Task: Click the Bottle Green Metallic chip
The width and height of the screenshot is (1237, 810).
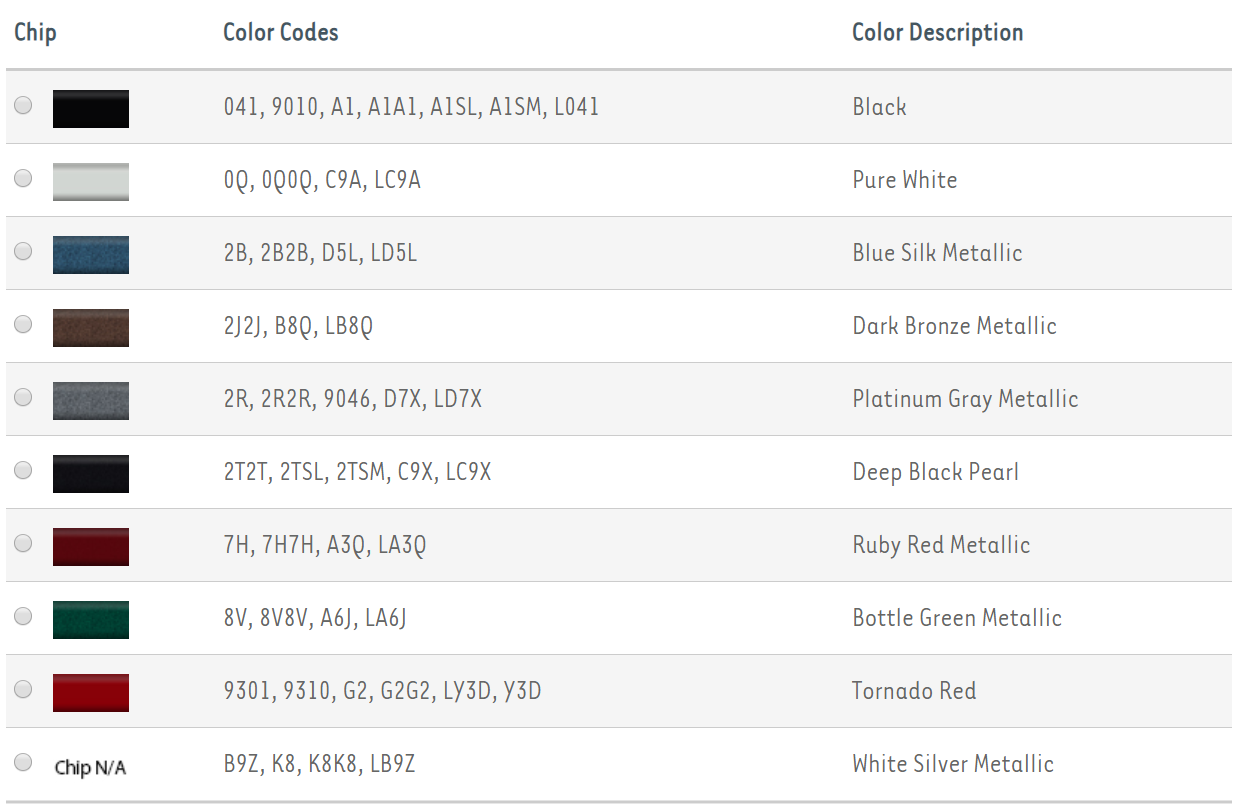Action: pos(91,619)
